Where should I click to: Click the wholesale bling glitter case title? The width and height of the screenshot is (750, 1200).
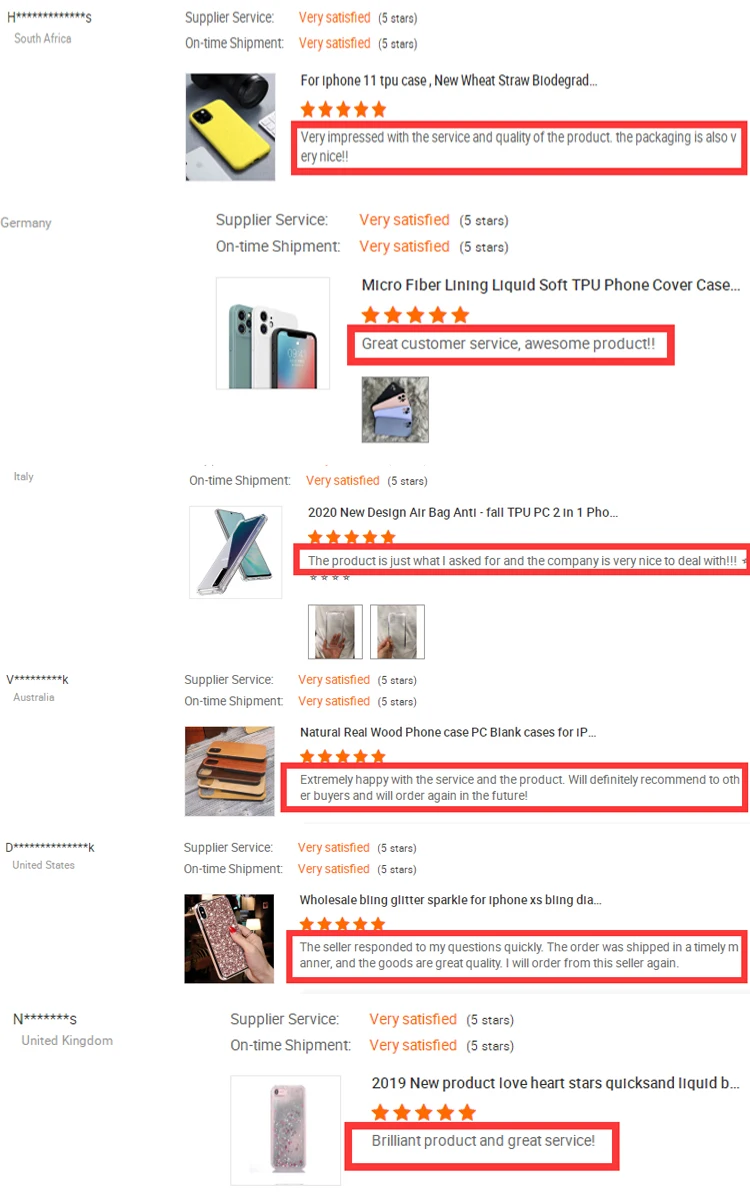pyautogui.click(x=450, y=900)
